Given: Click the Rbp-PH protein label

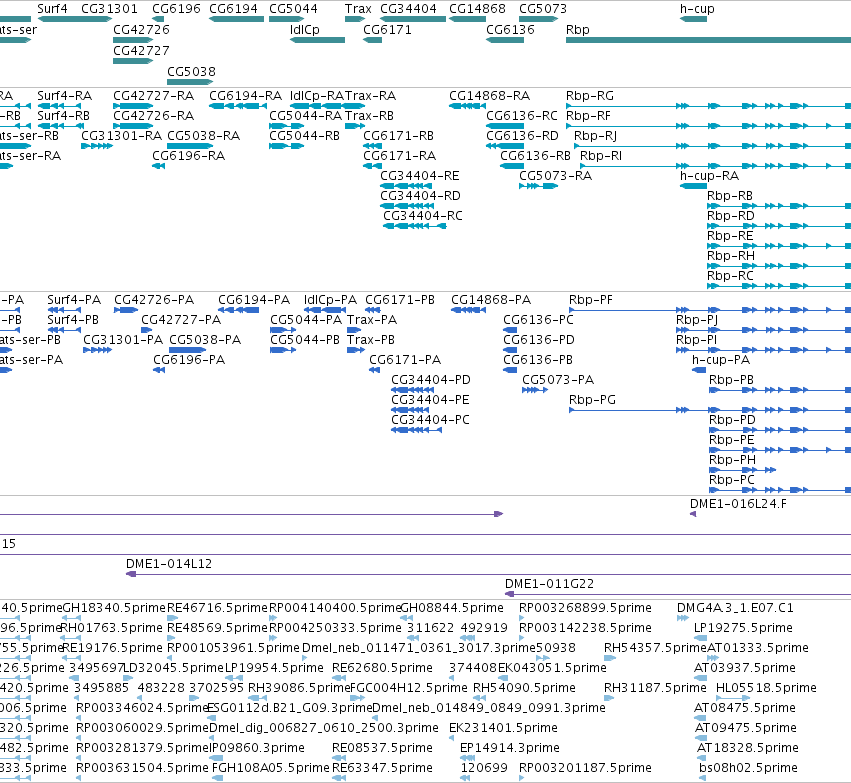Looking at the screenshot, I should coord(732,460).
